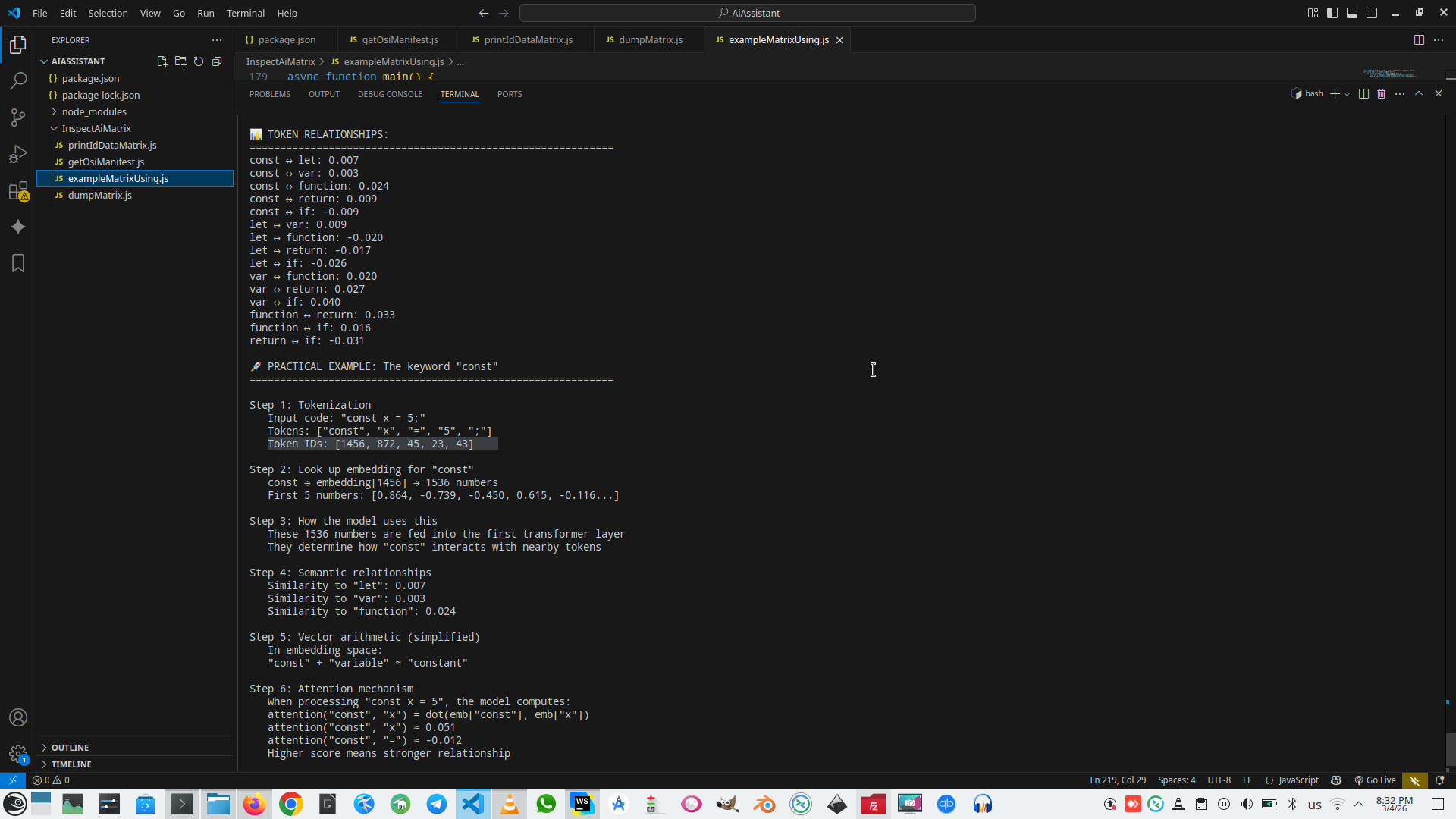Open the launch profile dropdown beside plus

(x=1347, y=94)
